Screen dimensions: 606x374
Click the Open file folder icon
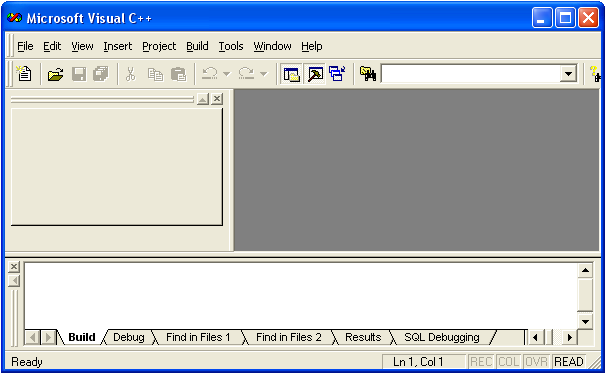[x=55, y=74]
